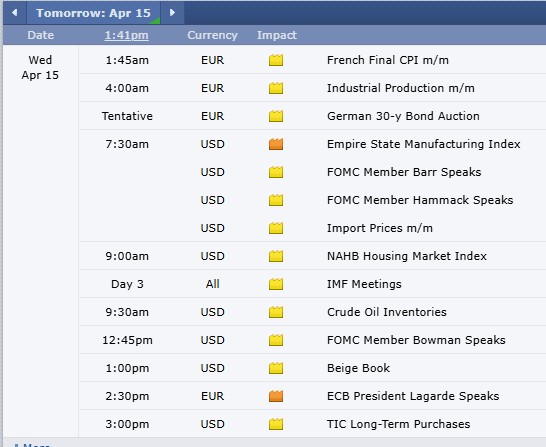Screen dimensions: 546x447
Task: Click impact icon for French Final CPI m/m
Action: tap(276, 60)
